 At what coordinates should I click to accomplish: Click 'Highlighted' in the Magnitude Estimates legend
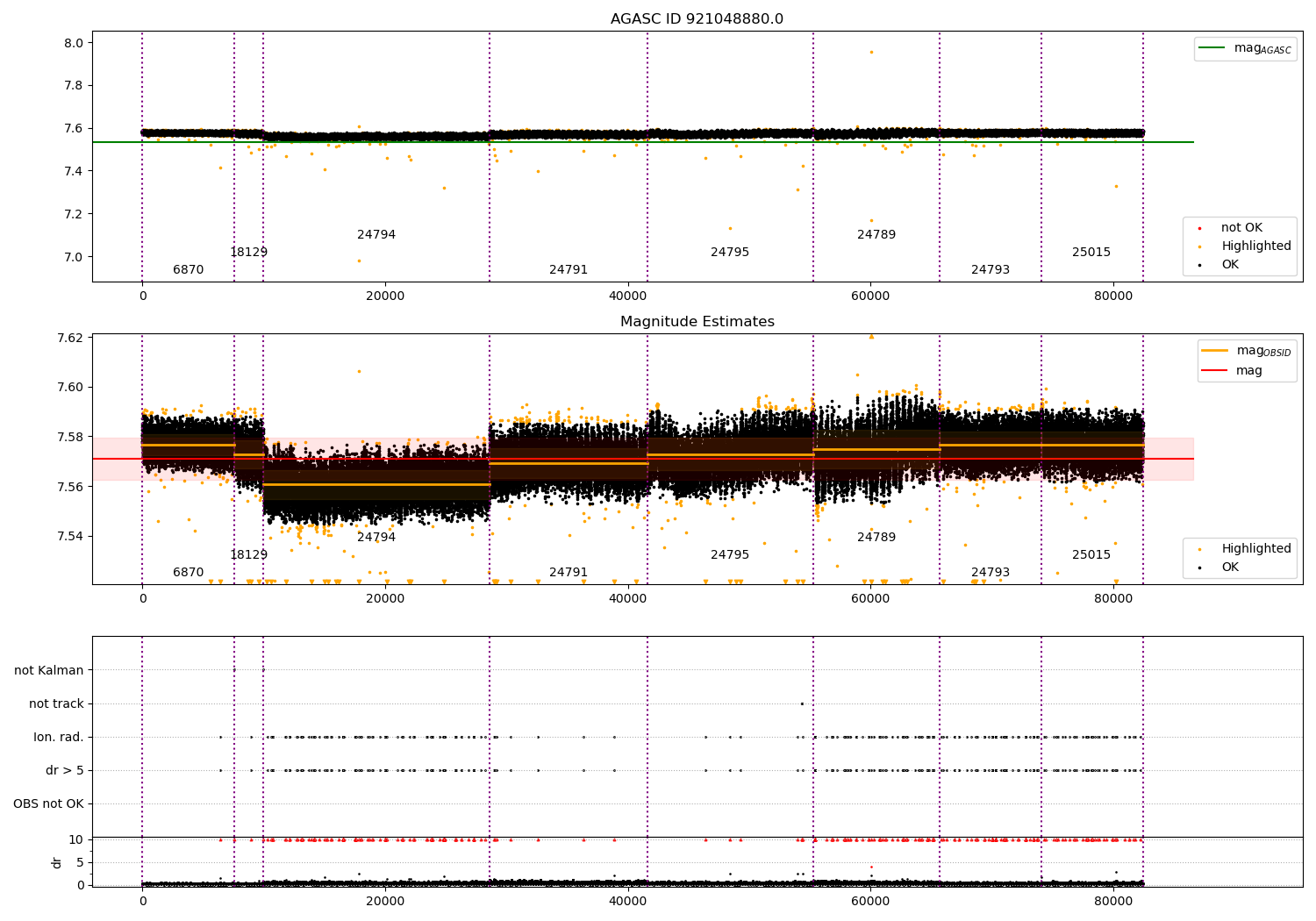[1255, 549]
